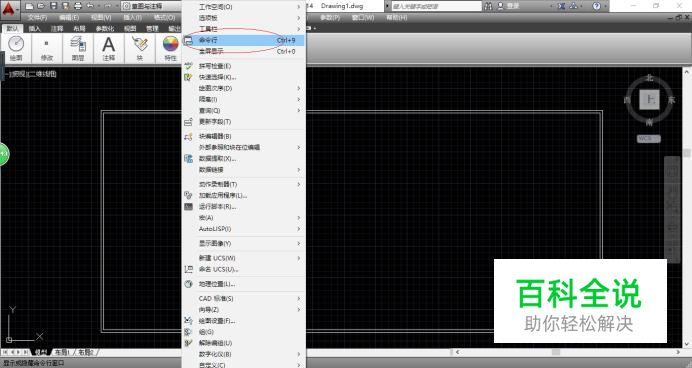The height and width of the screenshot is (368, 692).
Task: Click the Save icon in quick access toolbar
Action: (53, 6)
